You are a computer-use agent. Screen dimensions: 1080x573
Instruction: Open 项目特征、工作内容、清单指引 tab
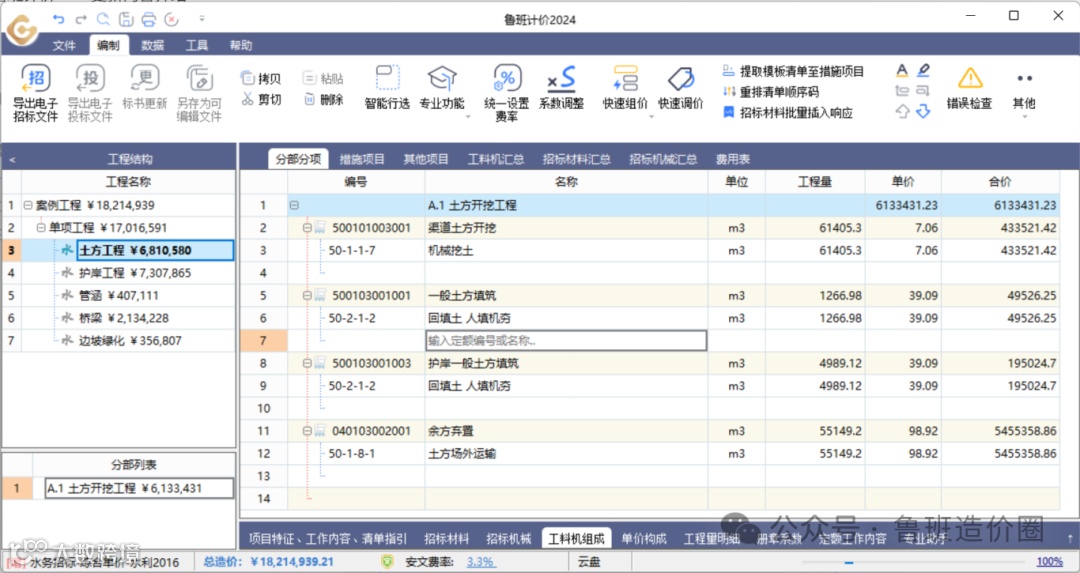(x=328, y=539)
